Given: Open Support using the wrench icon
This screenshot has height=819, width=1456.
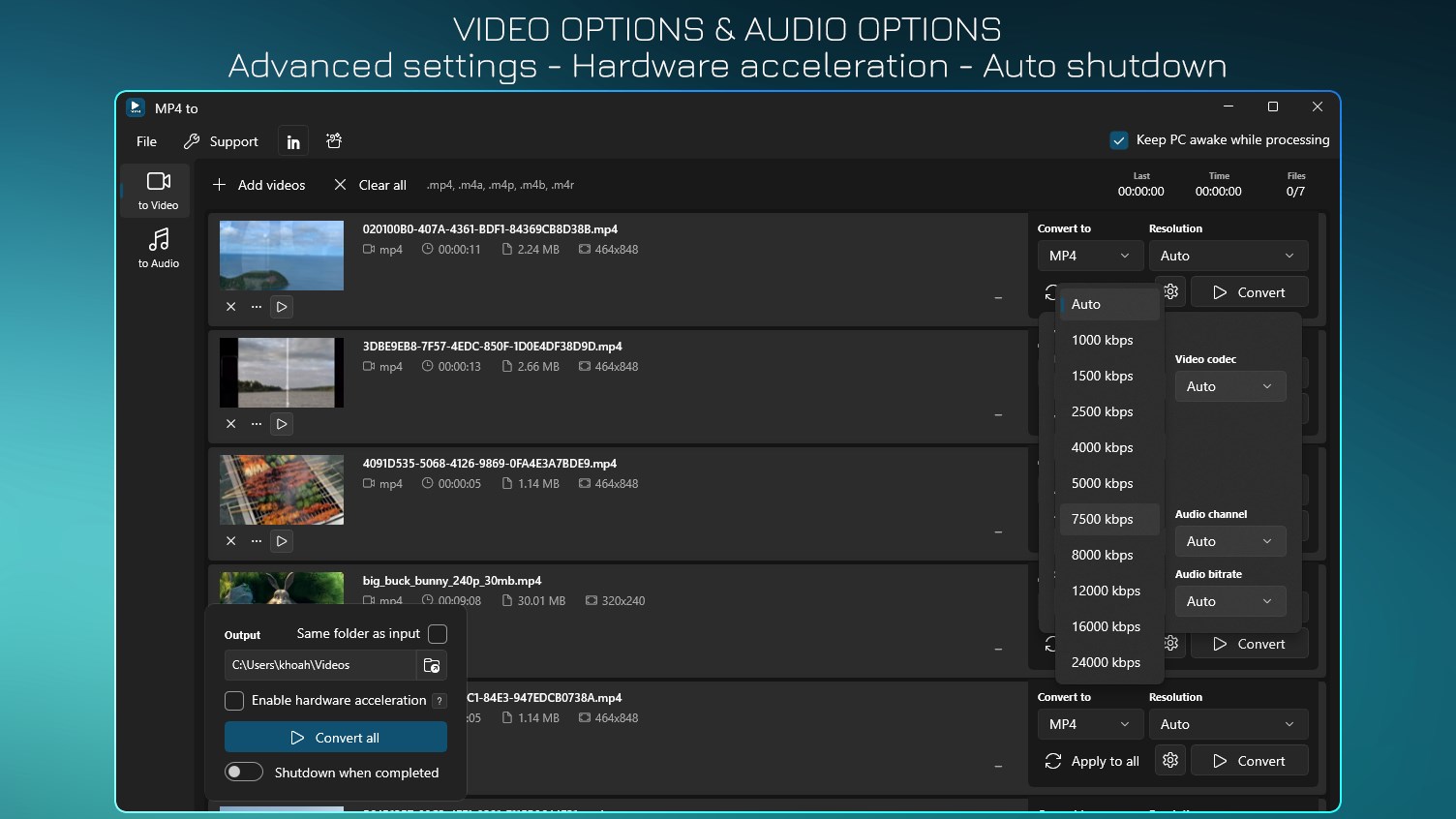Looking at the screenshot, I should (x=221, y=141).
